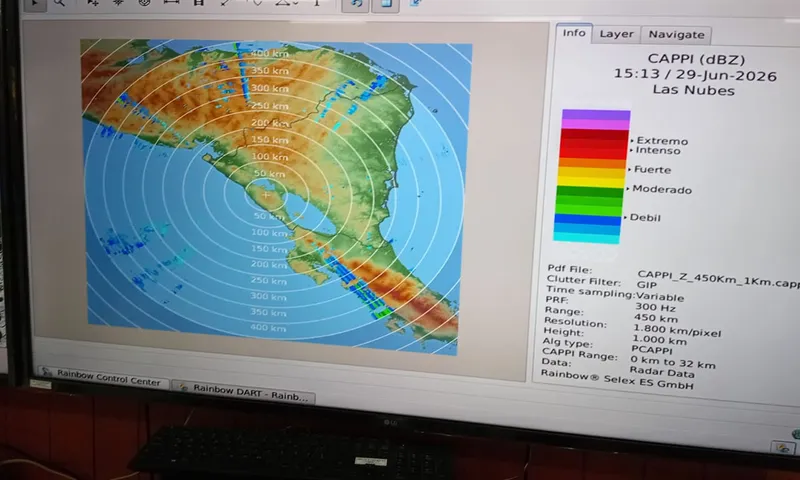Click the Data value Radar Data
Image resolution: width=800 pixels, height=480 pixels.
click(662, 373)
